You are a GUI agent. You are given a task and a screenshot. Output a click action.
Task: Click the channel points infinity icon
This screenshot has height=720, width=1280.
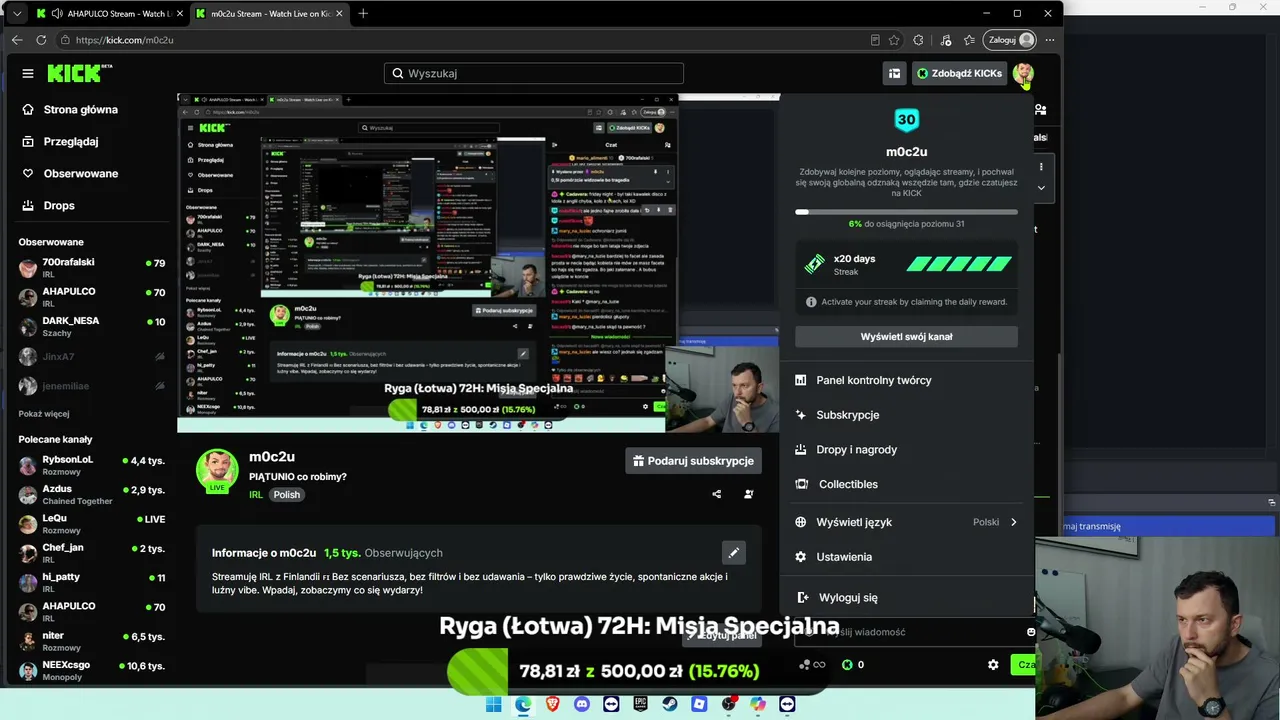point(813,665)
